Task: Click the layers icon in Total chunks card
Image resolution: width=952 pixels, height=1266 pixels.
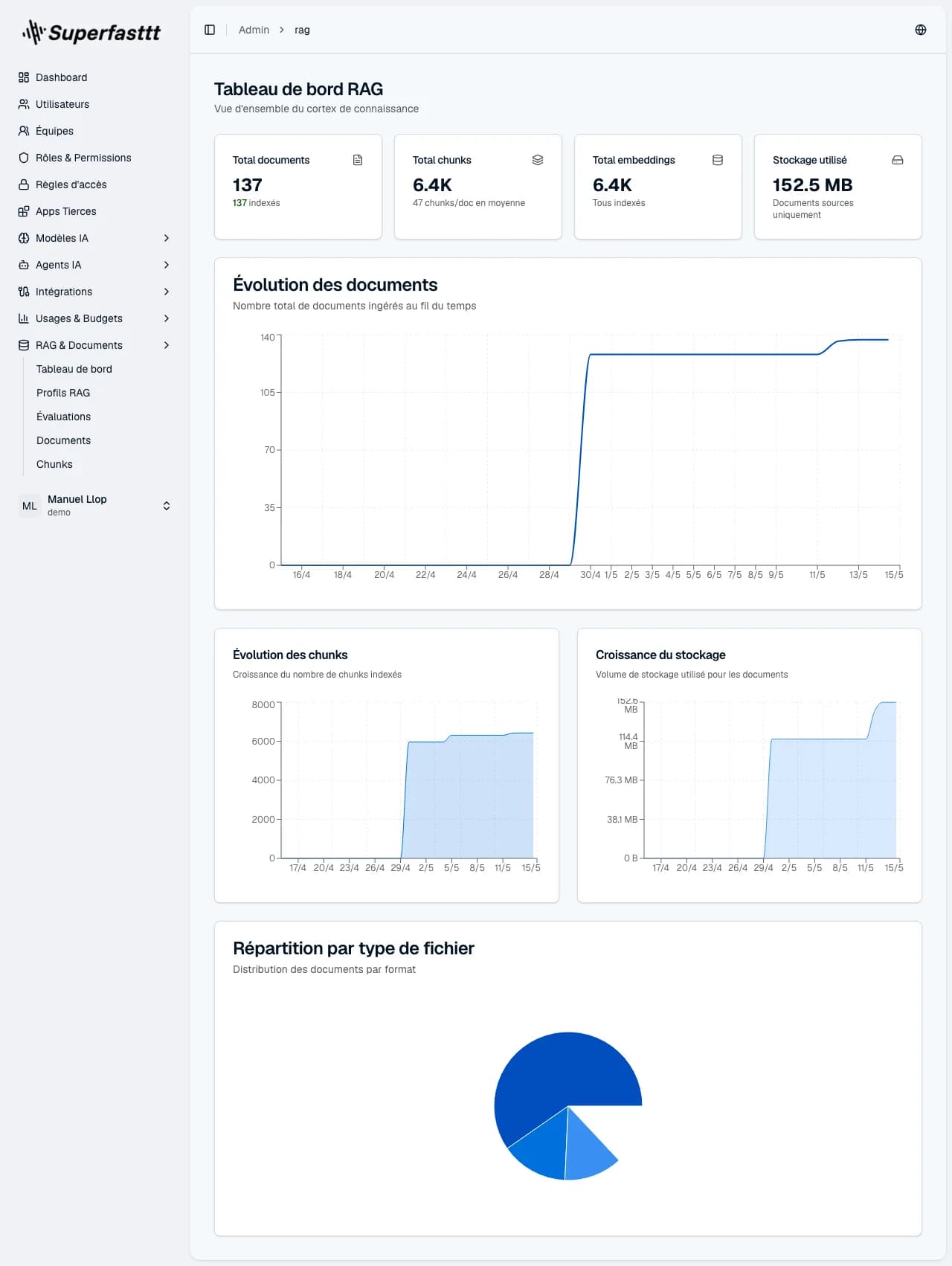Action: click(x=538, y=160)
